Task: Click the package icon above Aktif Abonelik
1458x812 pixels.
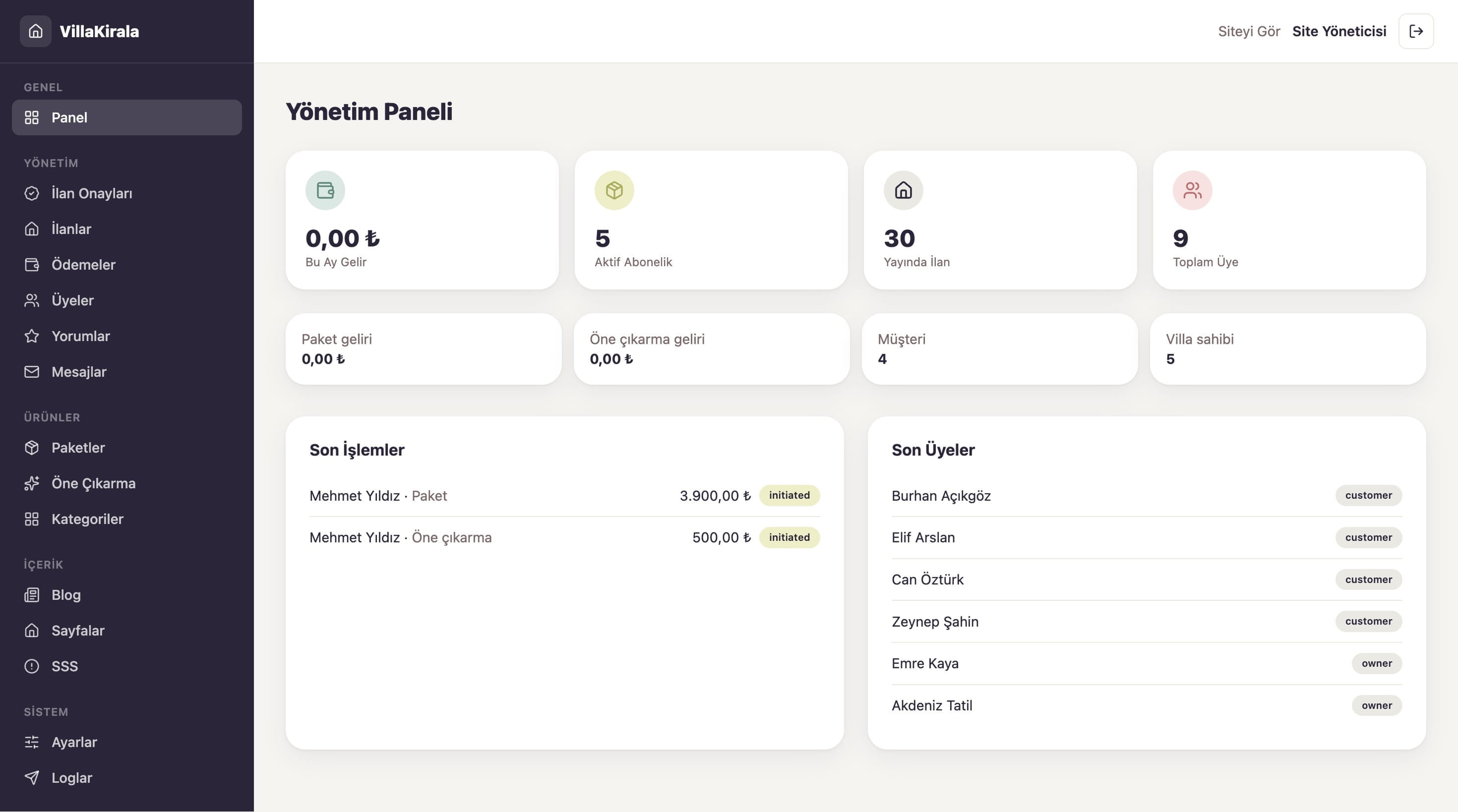Action: (x=614, y=190)
